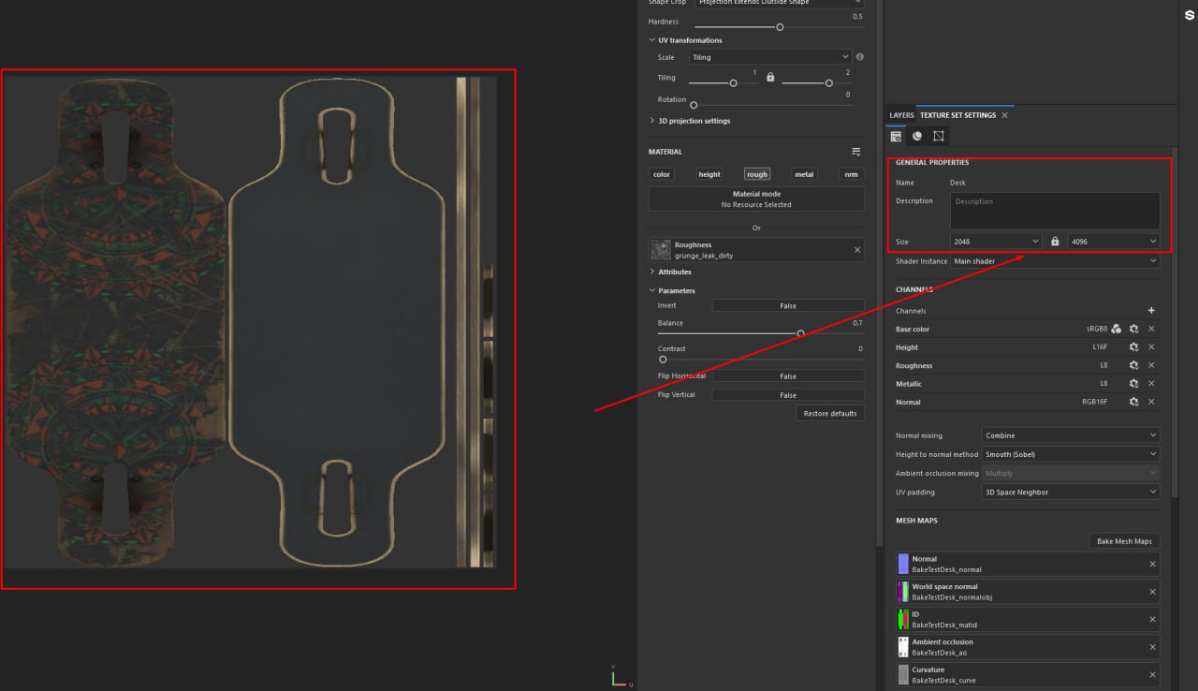1198x691 pixels.
Task: Select the Normal mesh map thumbnail
Action: point(903,564)
